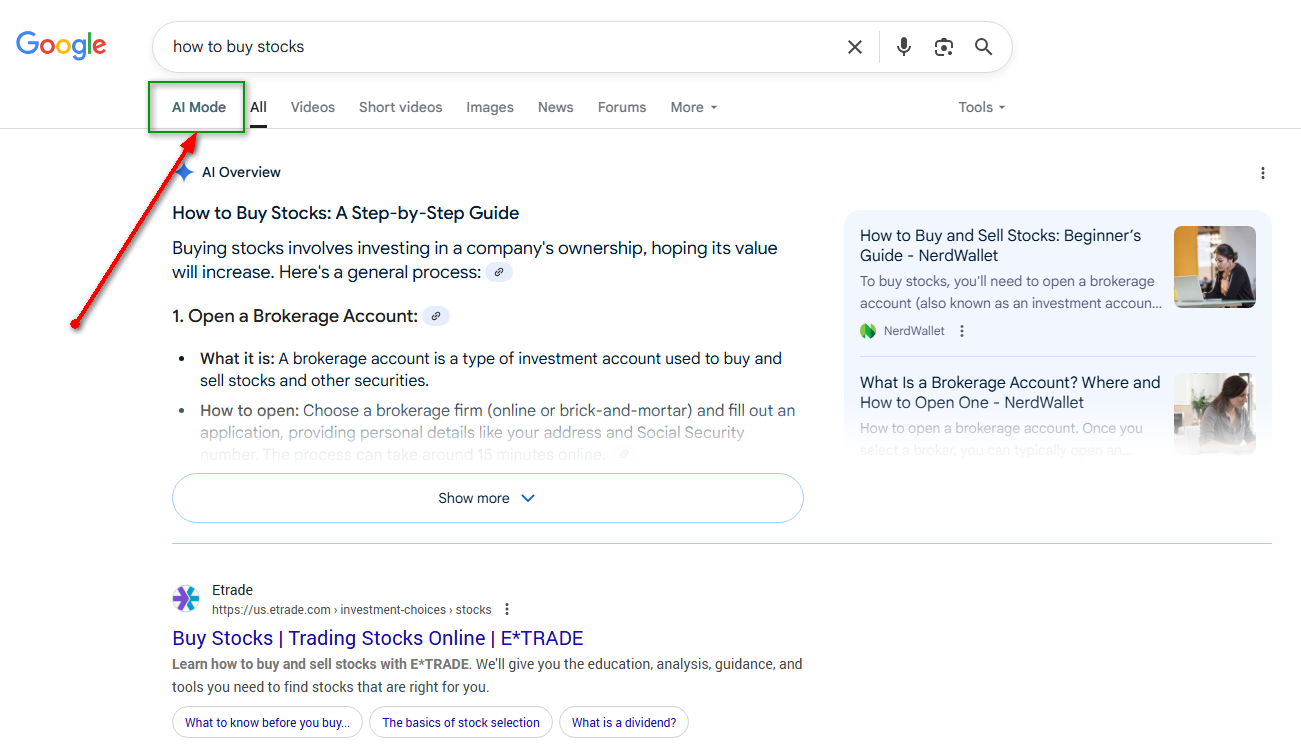Open the "What is a dividend?" chip
Image resolution: width=1301 pixels, height=753 pixels.
coord(624,722)
